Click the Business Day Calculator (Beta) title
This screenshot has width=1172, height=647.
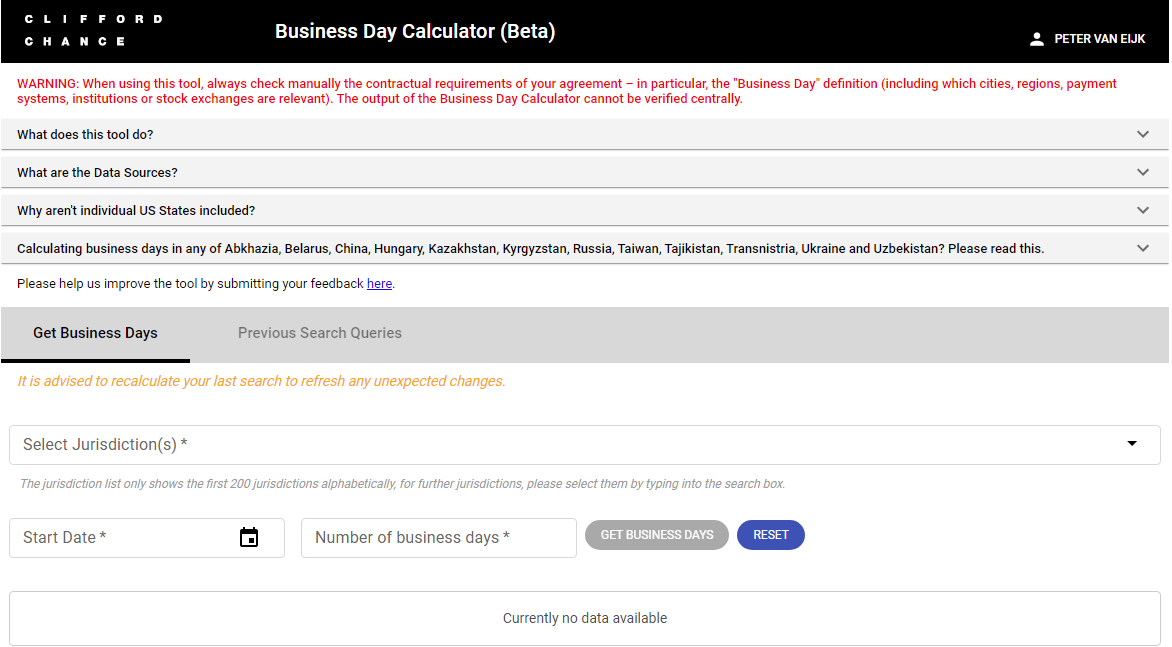[415, 31]
